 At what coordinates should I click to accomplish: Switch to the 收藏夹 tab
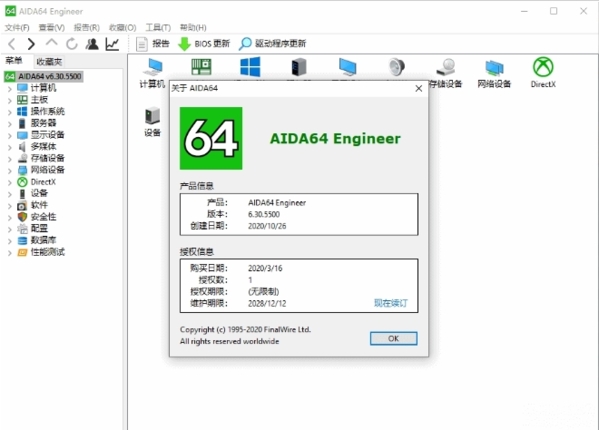click(49, 61)
